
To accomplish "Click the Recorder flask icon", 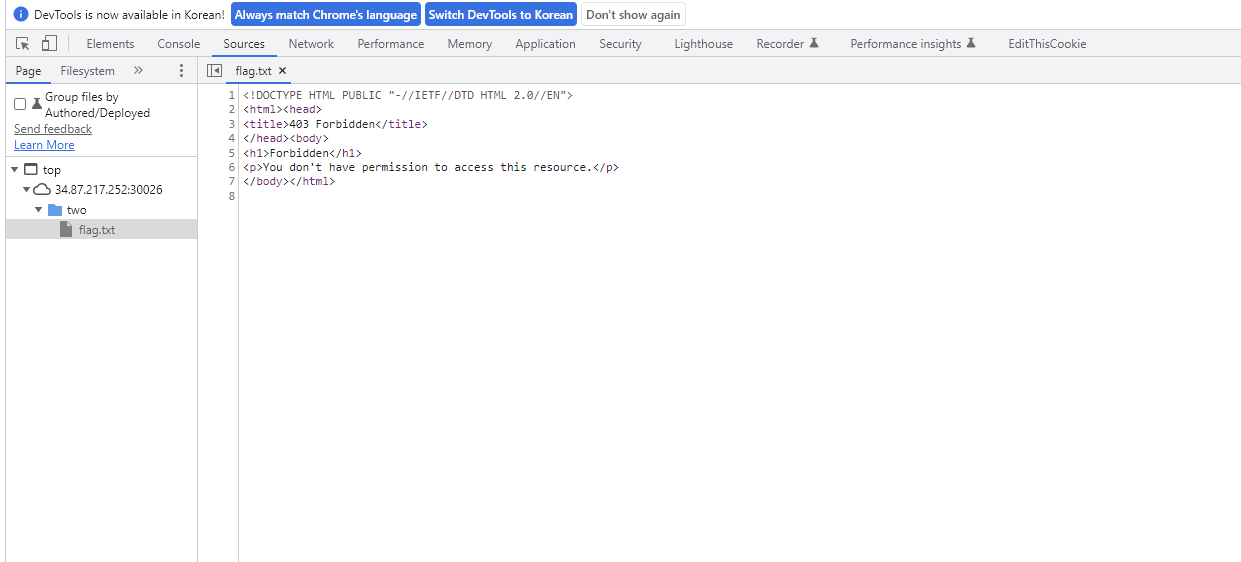I will tap(814, 43).
